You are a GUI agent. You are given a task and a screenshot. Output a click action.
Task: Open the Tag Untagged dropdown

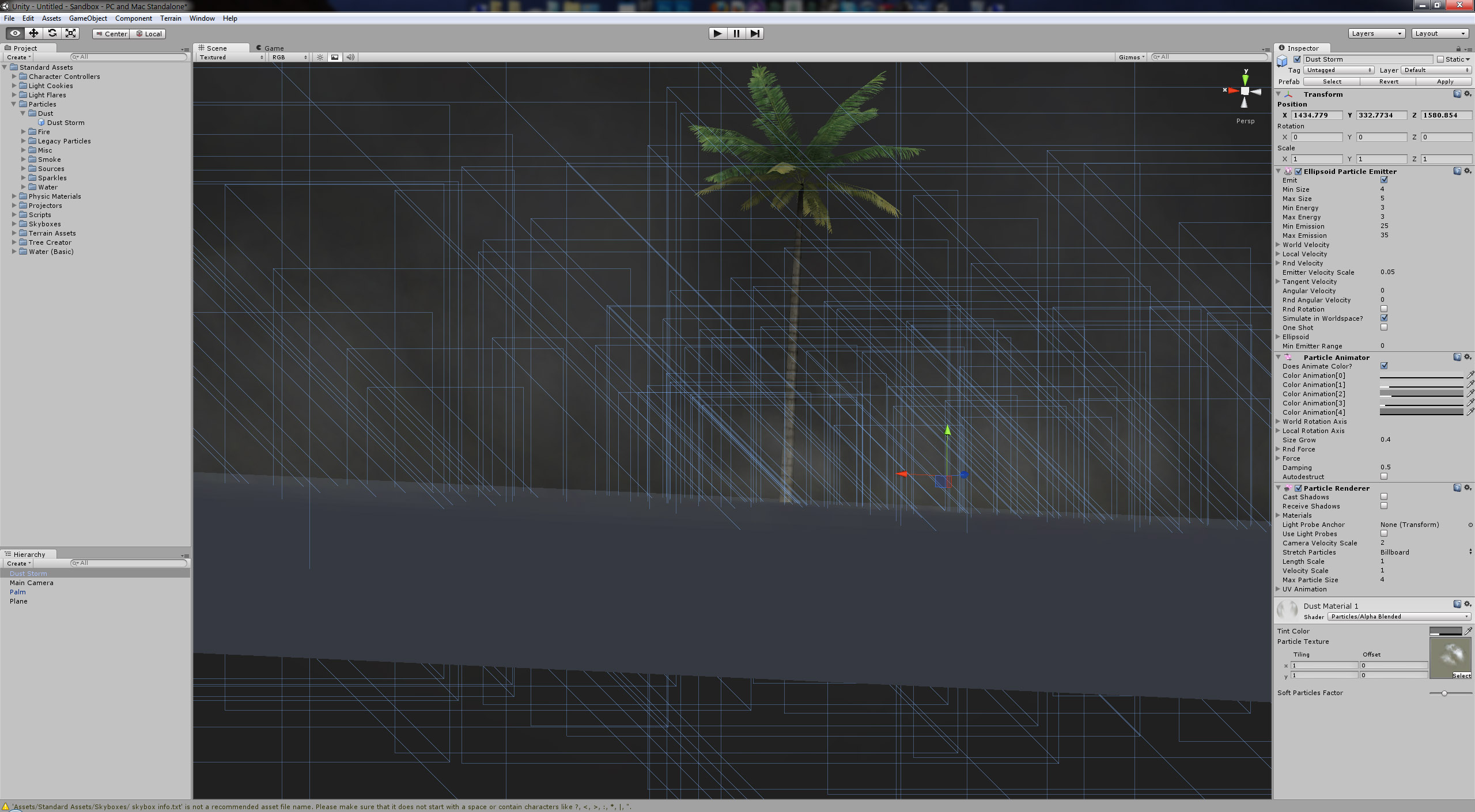(x=1339, y=70)
